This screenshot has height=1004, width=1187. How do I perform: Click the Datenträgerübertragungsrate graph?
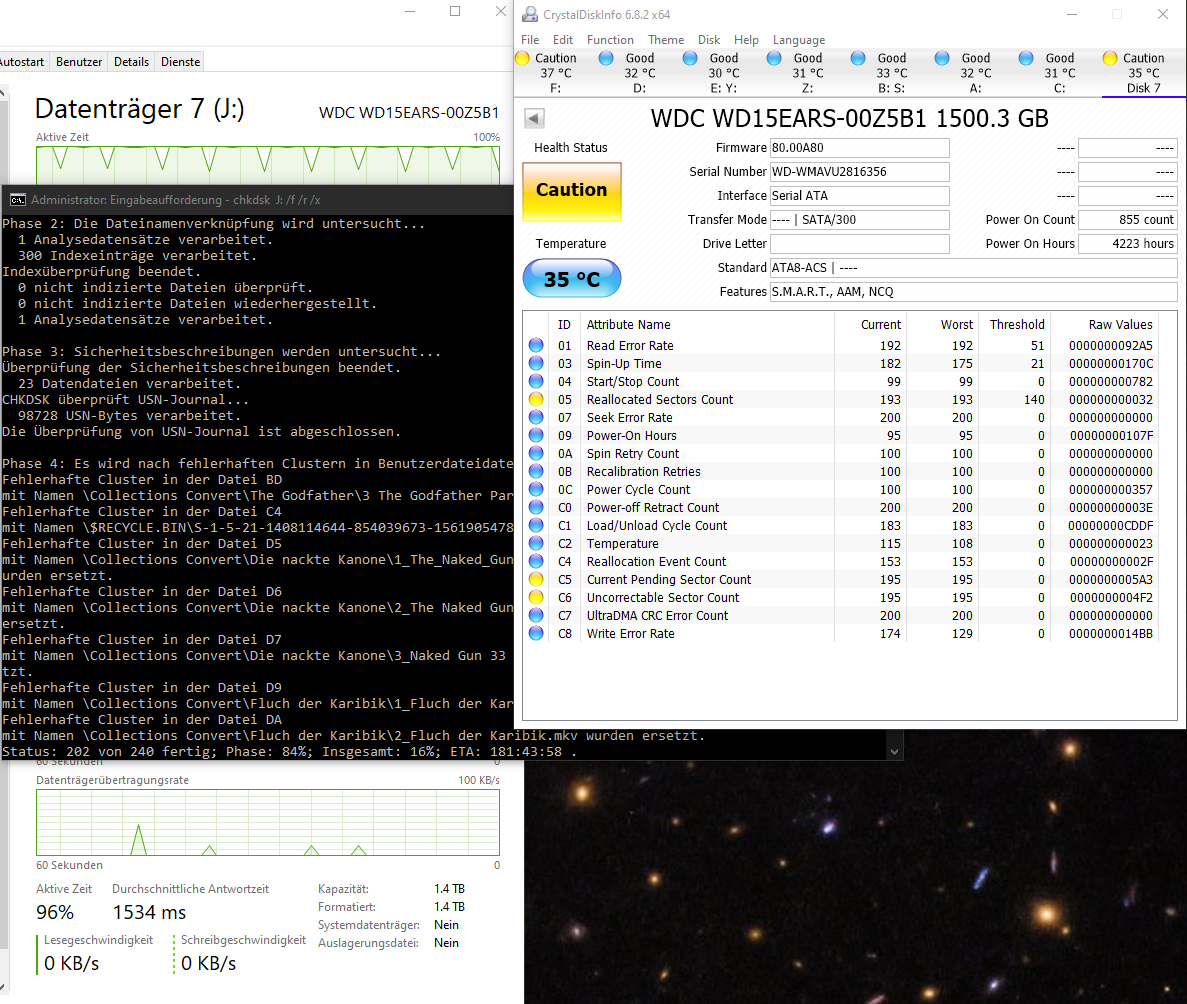(x=268, y=822)
